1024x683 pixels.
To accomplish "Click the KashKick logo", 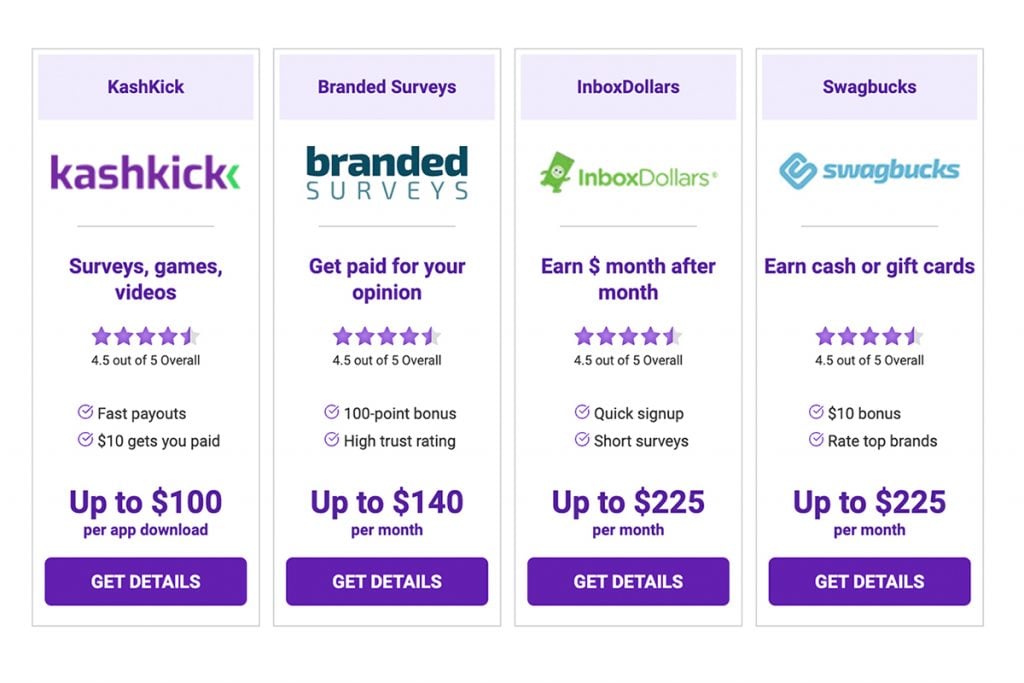I will pyautogui.click(x=145, y=170).
